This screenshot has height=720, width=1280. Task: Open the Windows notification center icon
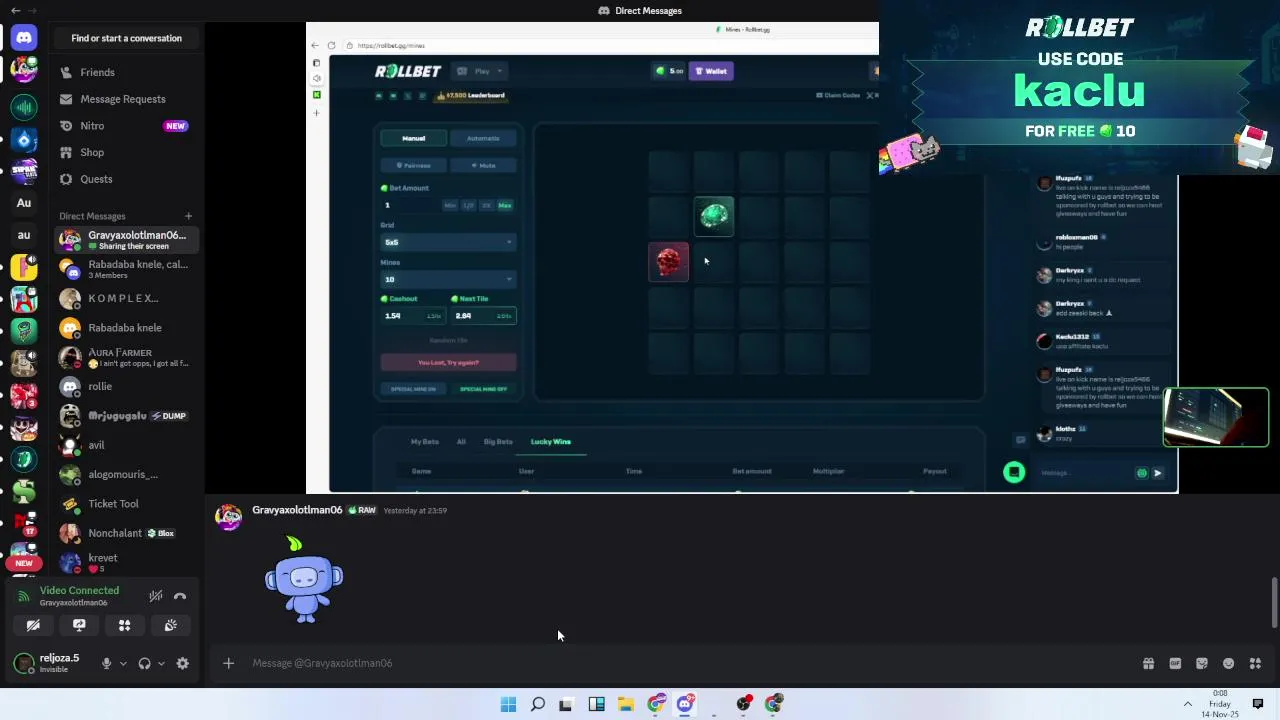tap(1258, 704)
